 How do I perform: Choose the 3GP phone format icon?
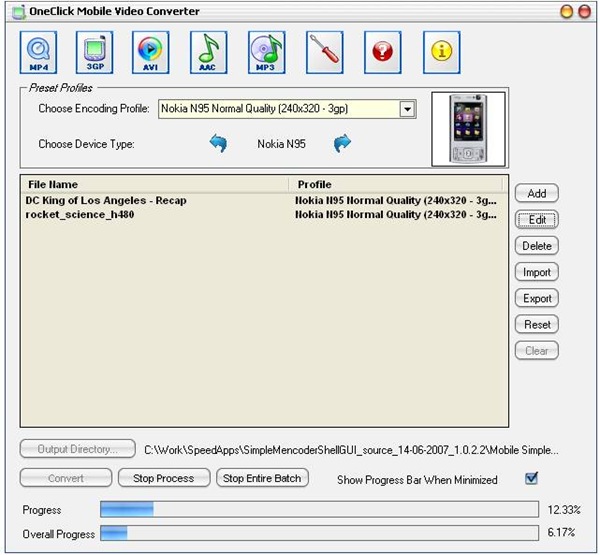click(95, 52)
